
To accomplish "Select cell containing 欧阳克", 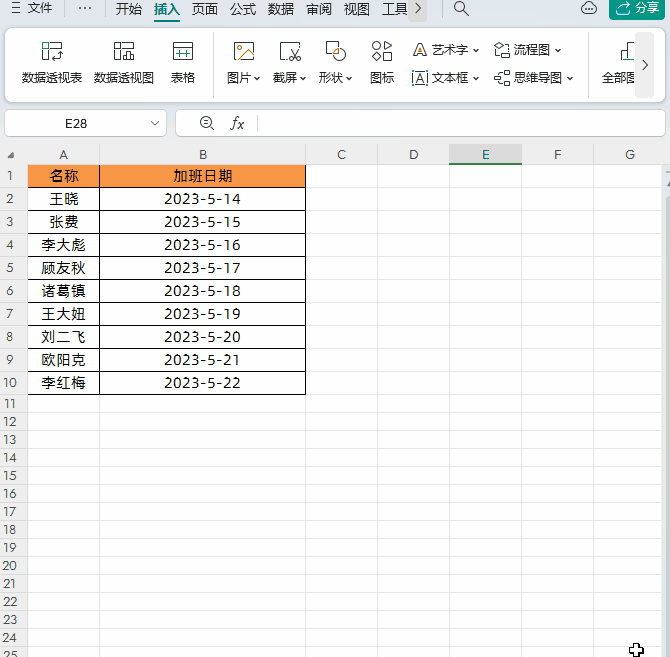I will [x=64, y=360].
